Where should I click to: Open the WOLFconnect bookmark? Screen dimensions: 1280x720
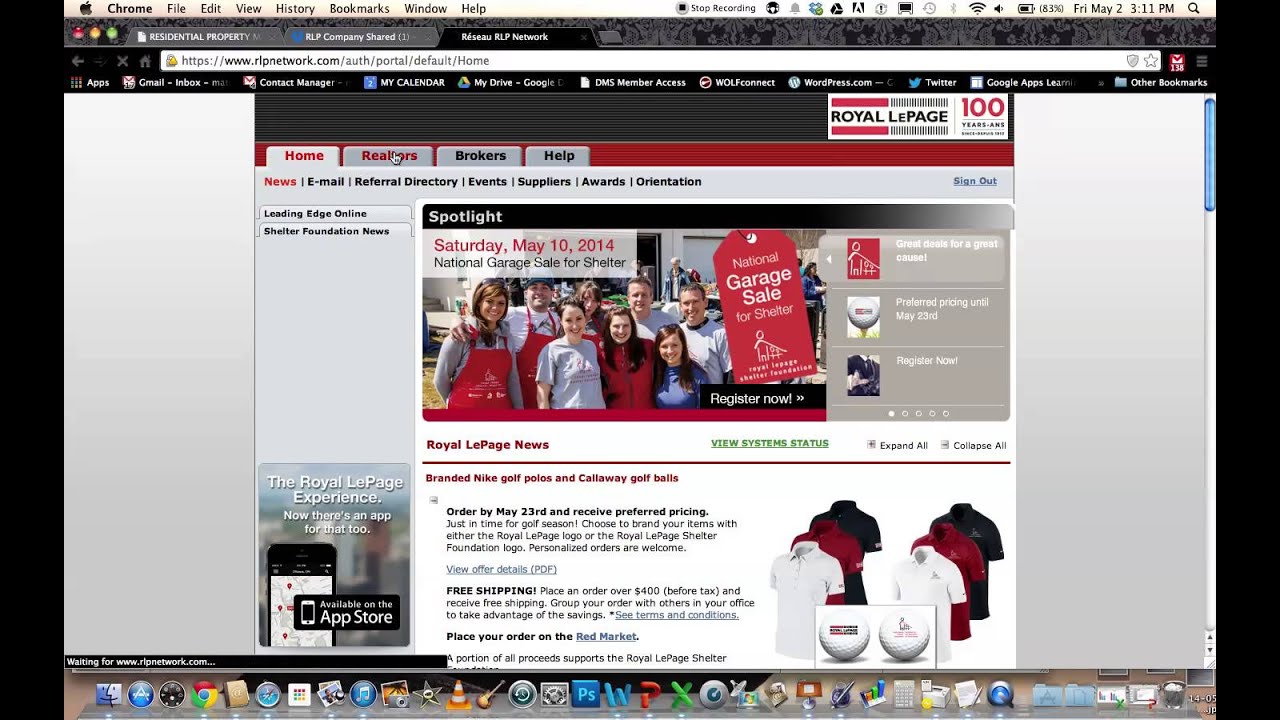737,83
